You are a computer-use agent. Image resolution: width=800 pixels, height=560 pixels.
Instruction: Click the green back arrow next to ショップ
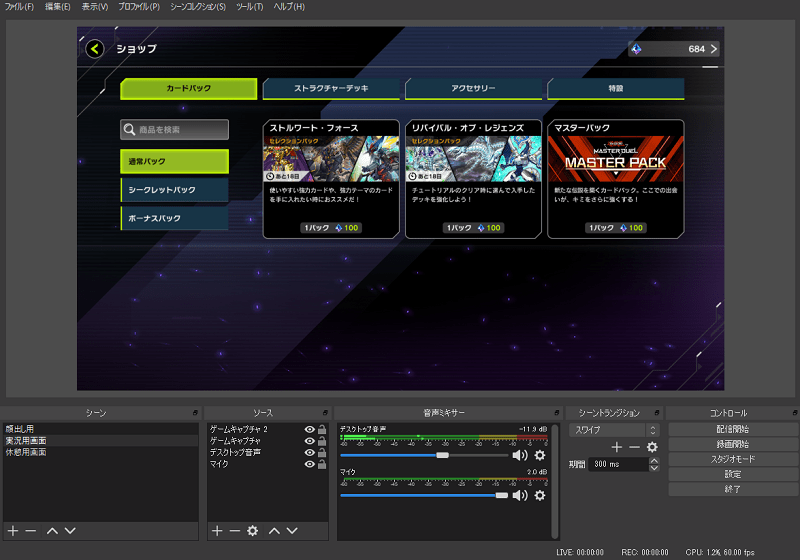94,49
